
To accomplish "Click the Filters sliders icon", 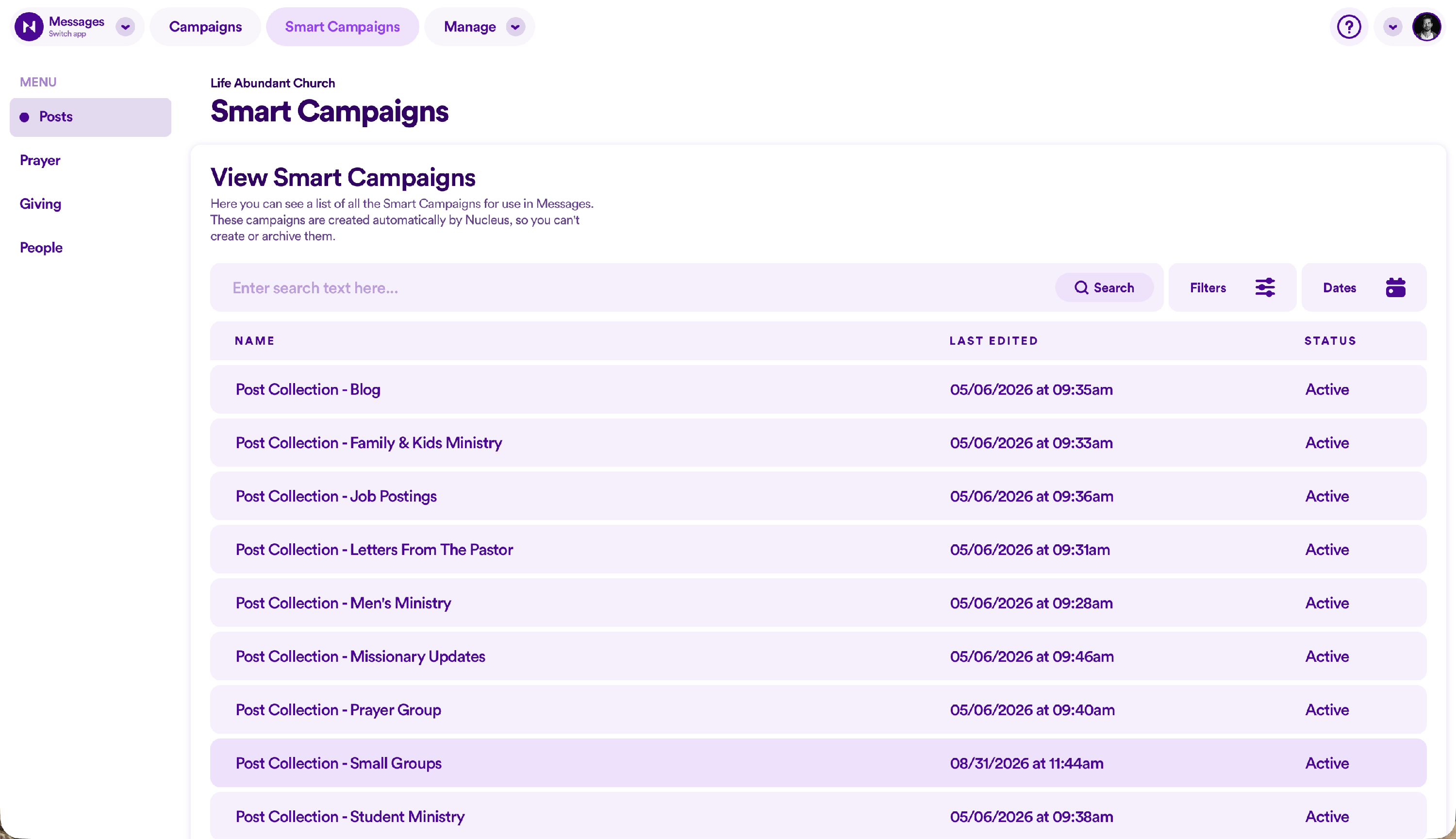I will (x=1265, y=287).
